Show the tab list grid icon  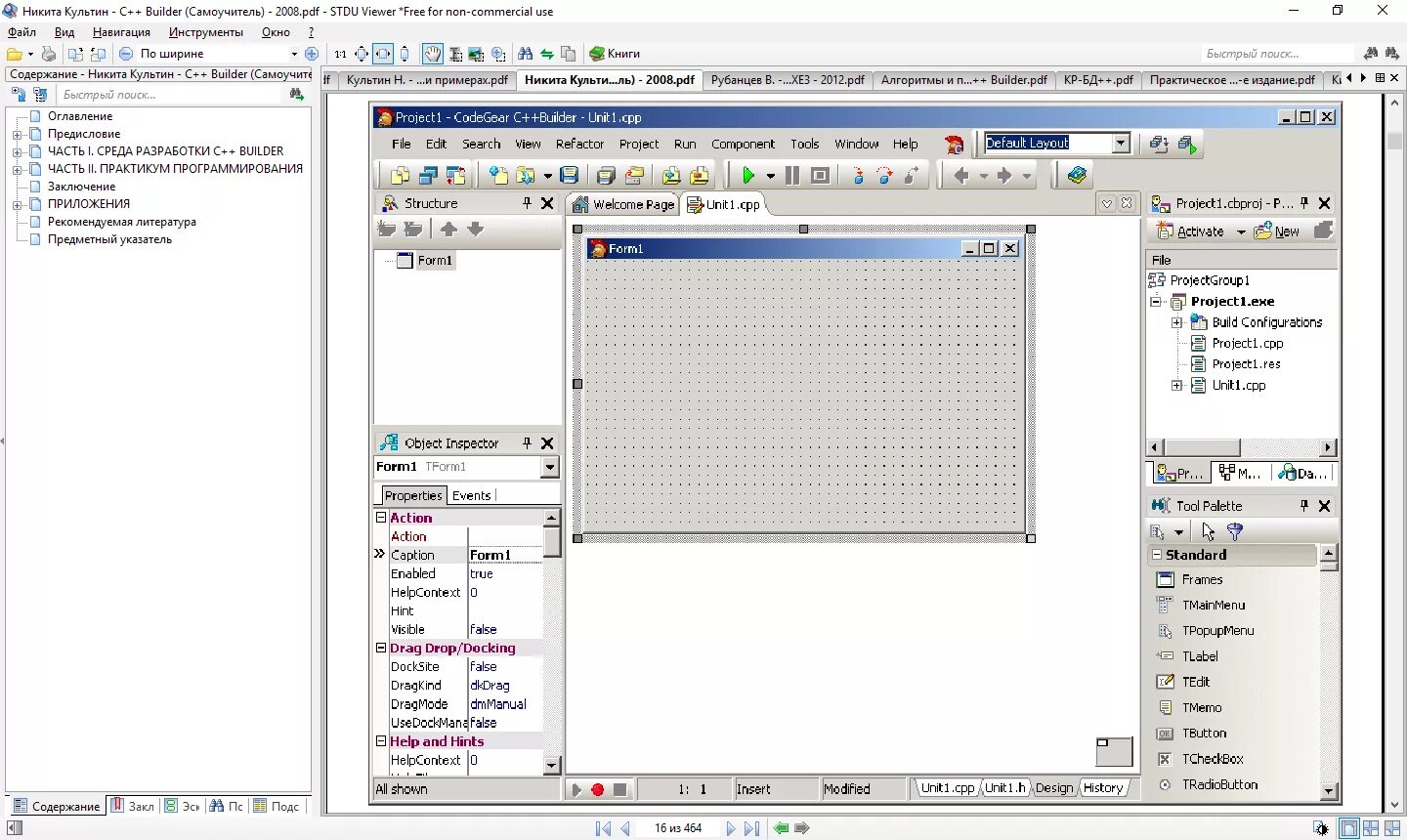point(1380,78)
